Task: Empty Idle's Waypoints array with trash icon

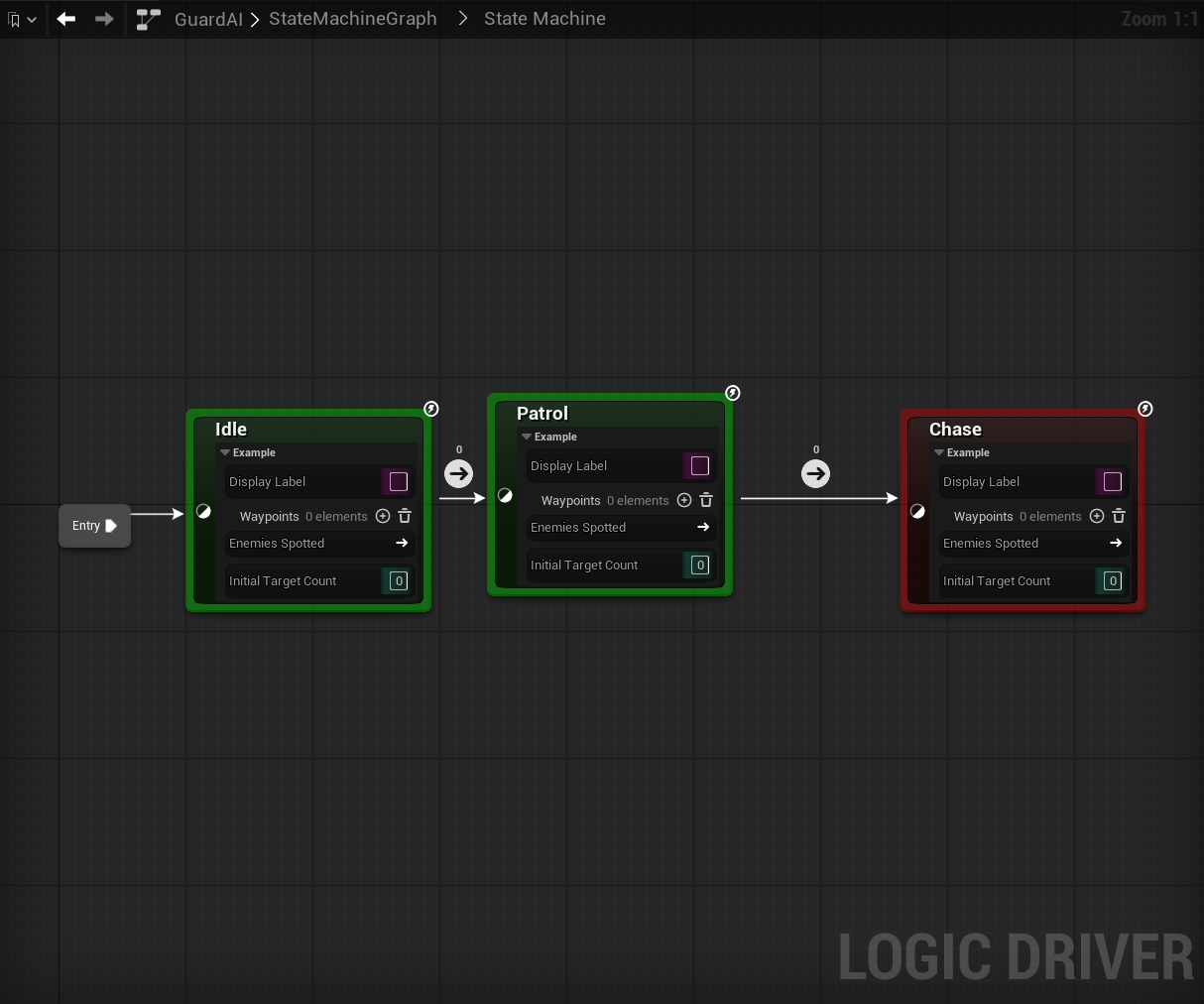Action: tap(405, 516)
